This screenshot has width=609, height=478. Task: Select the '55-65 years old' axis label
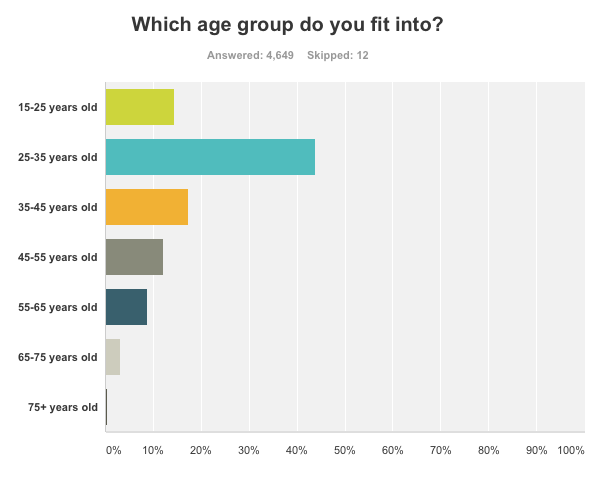pyautogui.click(x=58, y=307)
